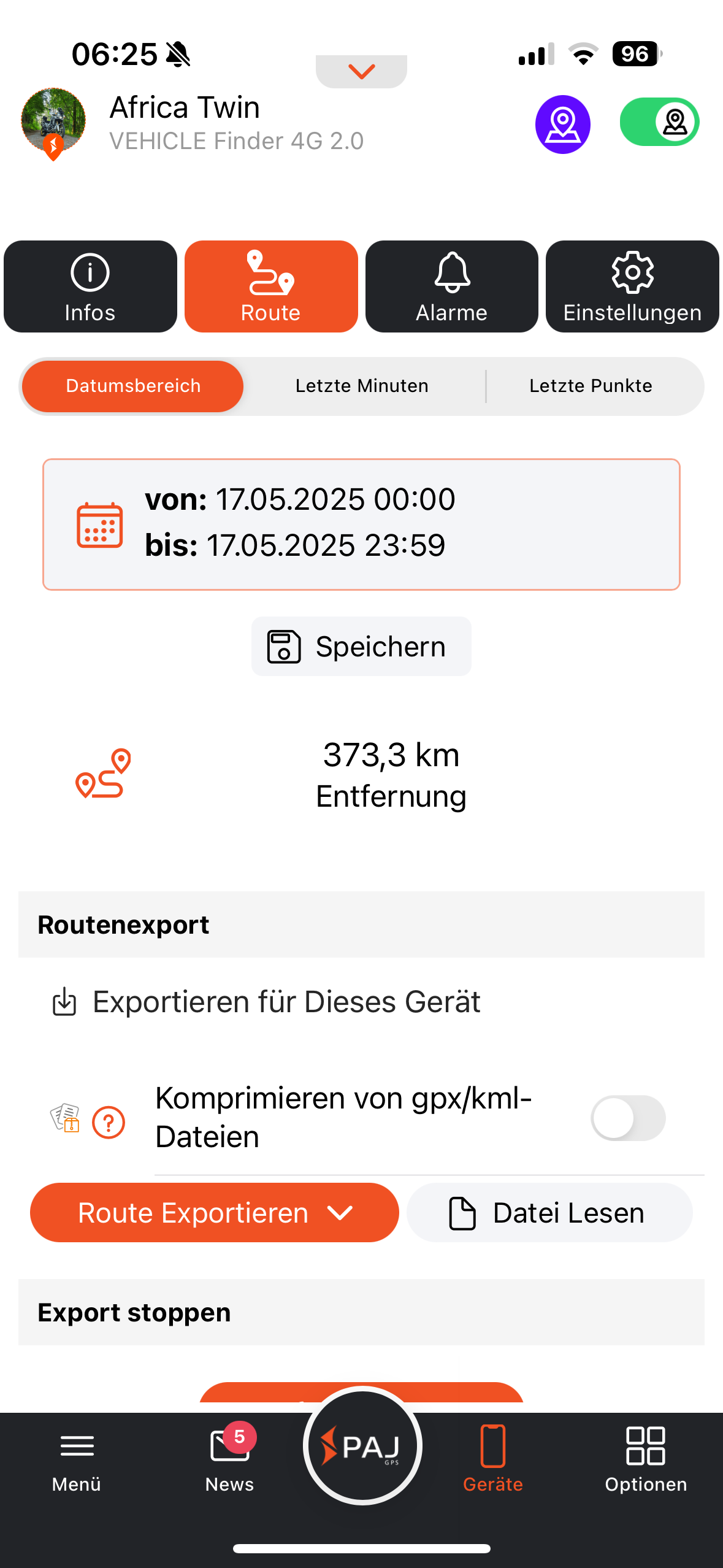Click the orange help question mark icon
The width and height of the screenshot is (723, 1568).
click(x=109, y=1122)
